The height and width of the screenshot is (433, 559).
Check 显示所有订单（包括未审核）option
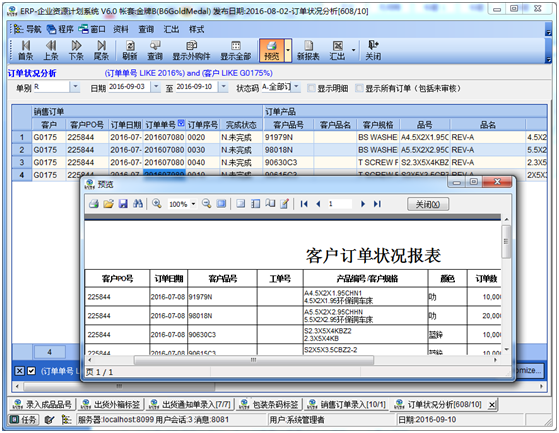359,88
